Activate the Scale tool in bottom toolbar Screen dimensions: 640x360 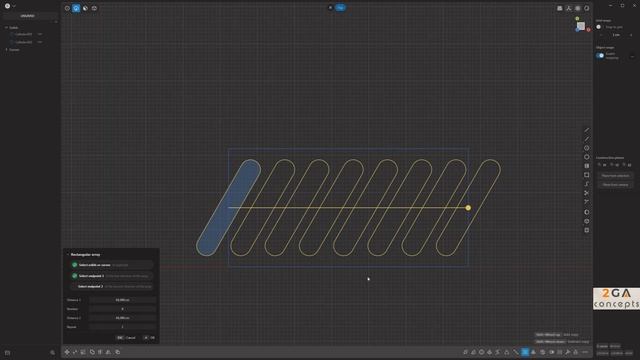(83, 352)
